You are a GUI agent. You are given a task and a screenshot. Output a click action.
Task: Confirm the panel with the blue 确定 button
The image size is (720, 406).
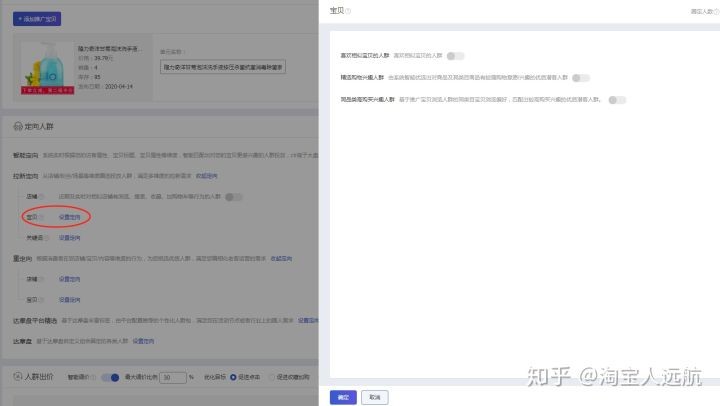tap(343, 397)
